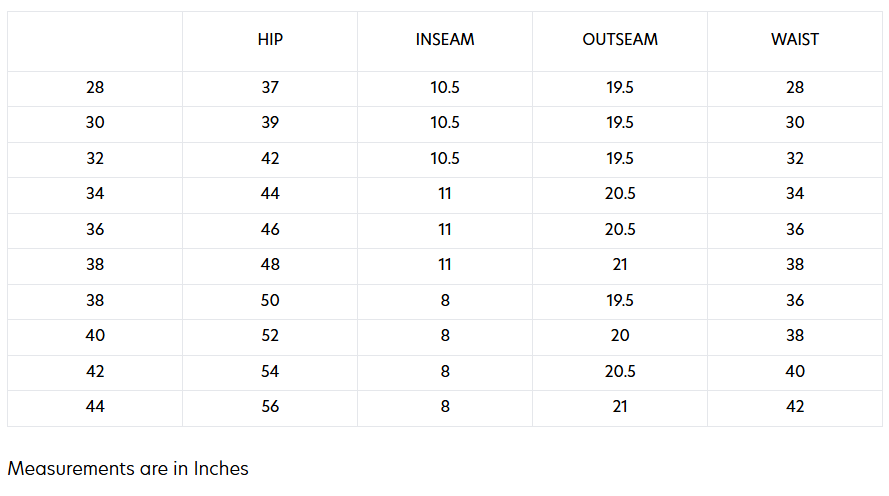889x496 pixels.
Task: Click the WAIST column header
Action: tap(795, 40)
